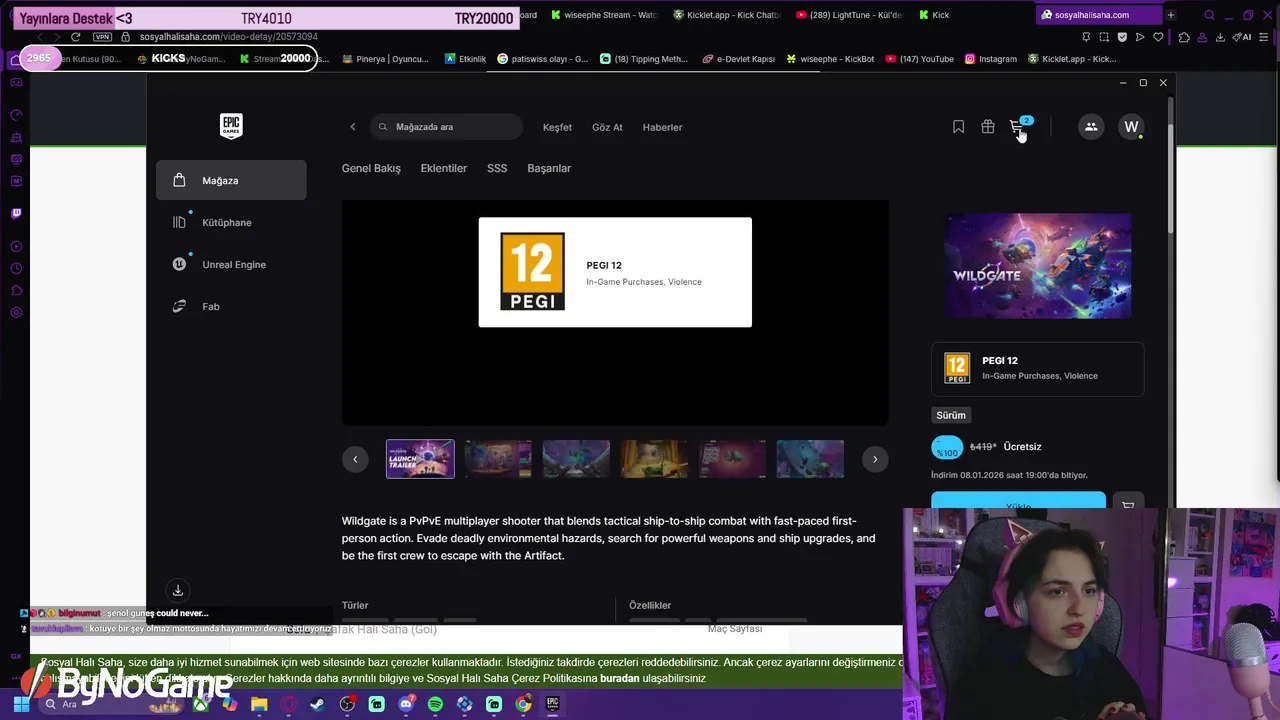This screenshot has height=720, width=1280.
Task: Select the second screenshot thumbnail in carousel
Action: 576,459
